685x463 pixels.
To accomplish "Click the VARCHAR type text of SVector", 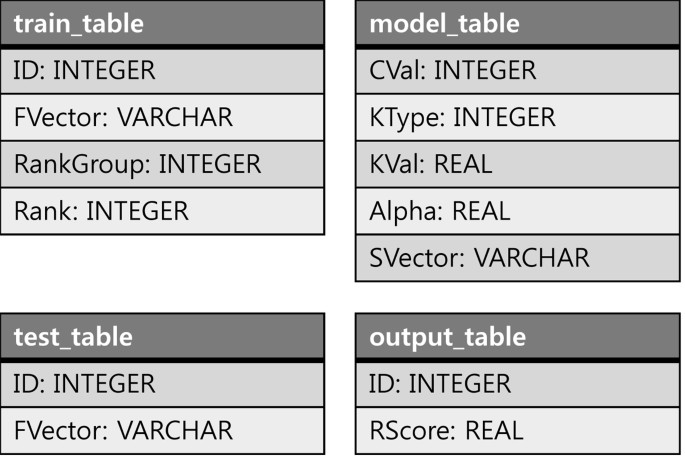I will tap(531, 258).
